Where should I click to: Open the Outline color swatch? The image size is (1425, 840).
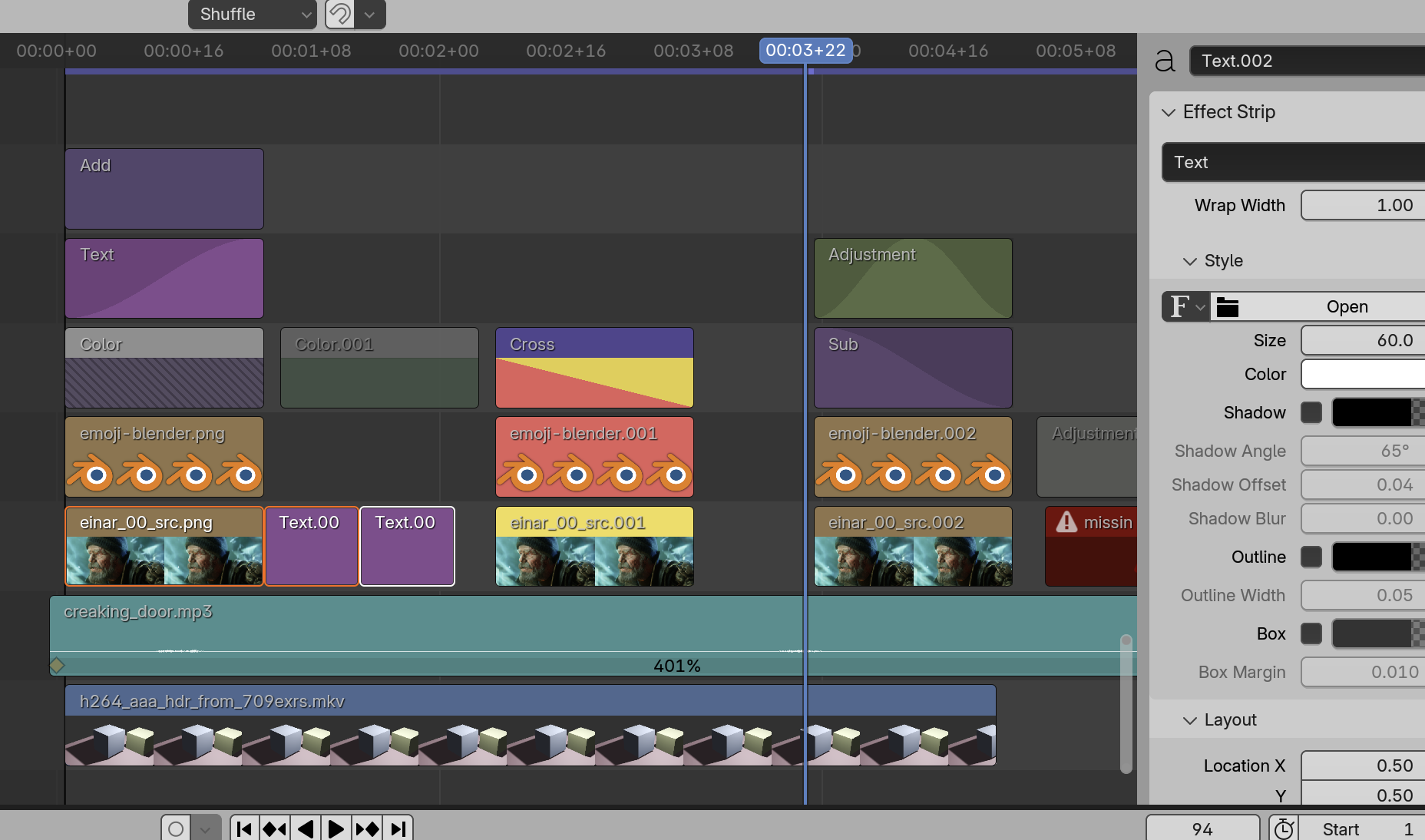(x=1378, y=557)
